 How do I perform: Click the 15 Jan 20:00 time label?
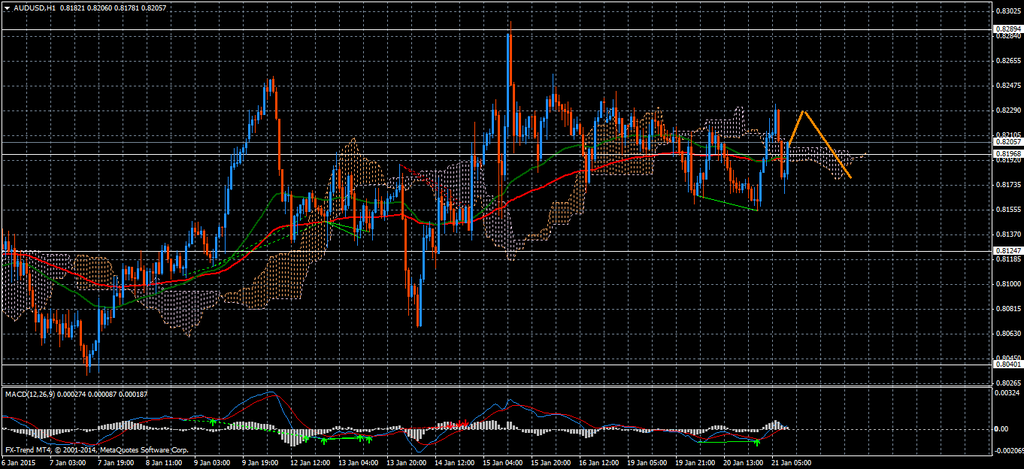point(553,463)
